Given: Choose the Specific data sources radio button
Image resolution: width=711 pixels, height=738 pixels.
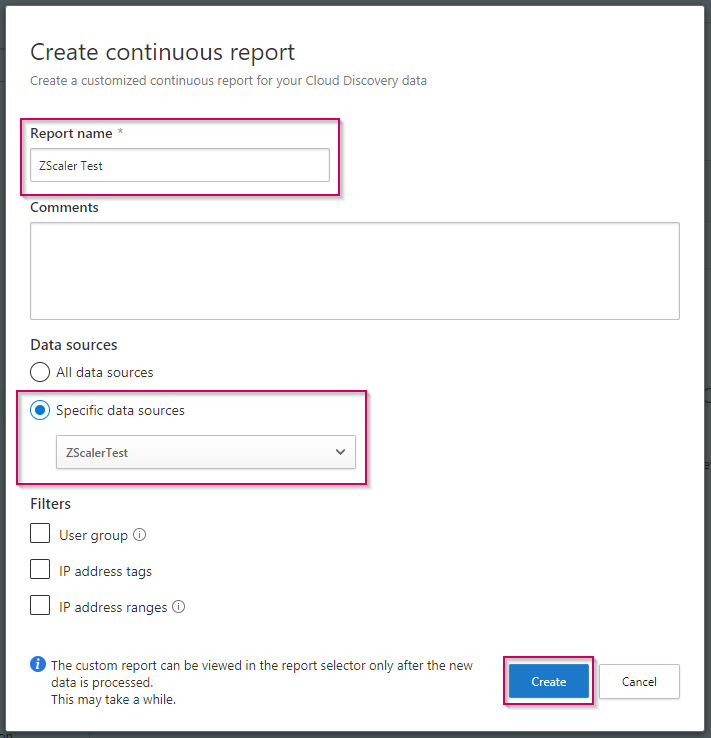Looking at the screenshot, I should [x=40, y=410].
